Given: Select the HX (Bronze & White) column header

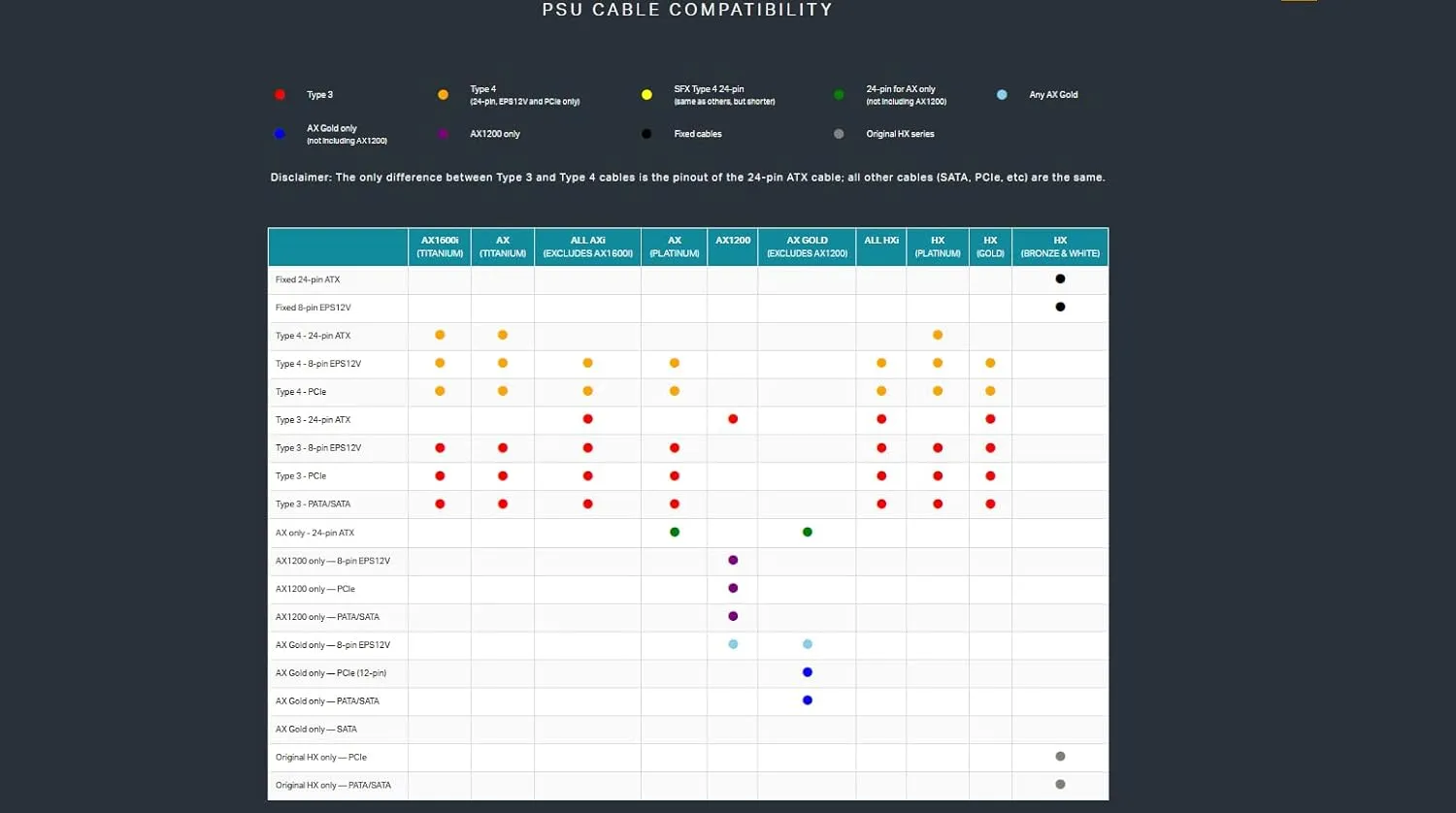Looking at the screenshot, I should point(1060,246).
